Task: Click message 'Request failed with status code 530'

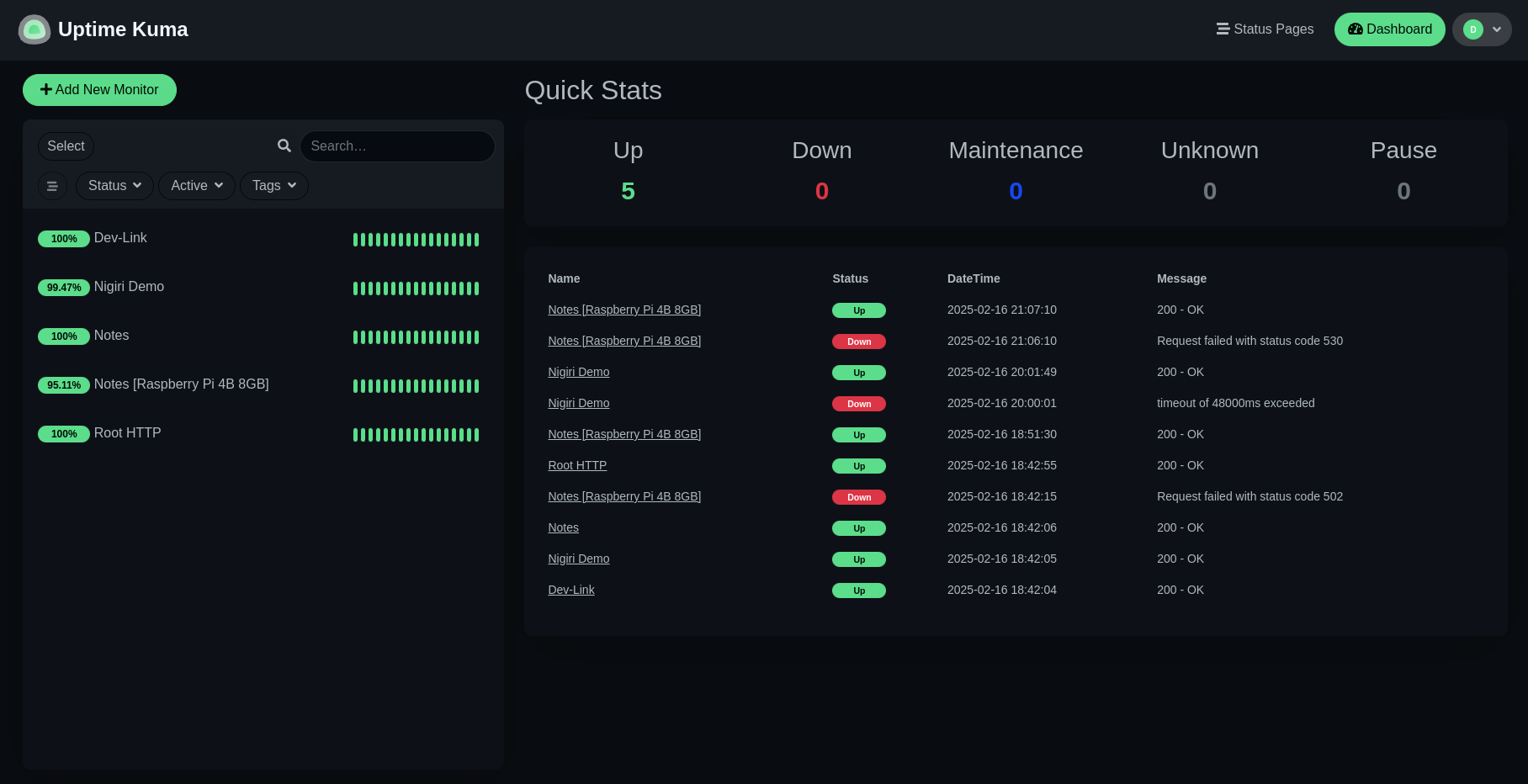Action: tap(1249, 341)
